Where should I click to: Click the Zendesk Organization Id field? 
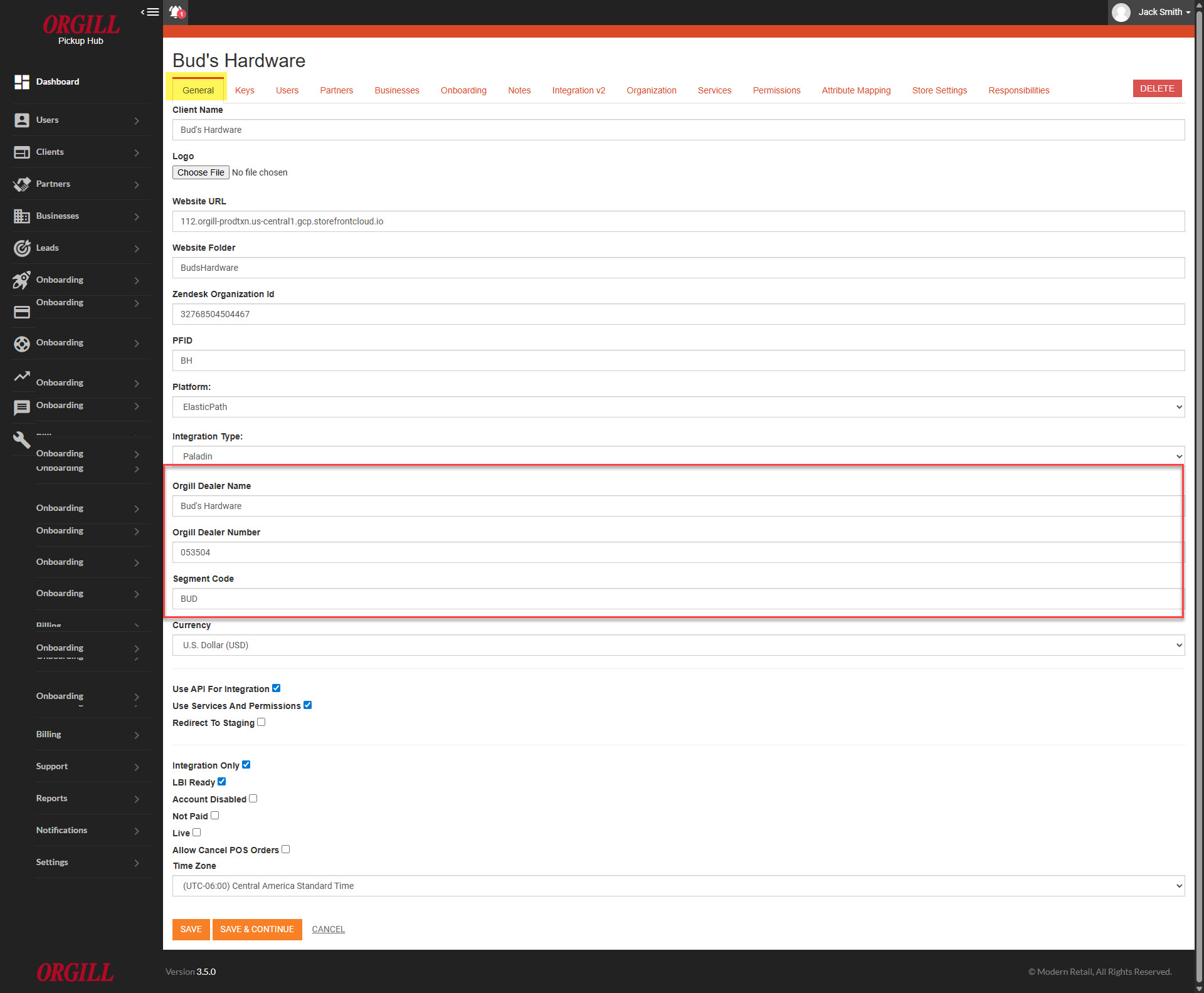tap(679, 314)
